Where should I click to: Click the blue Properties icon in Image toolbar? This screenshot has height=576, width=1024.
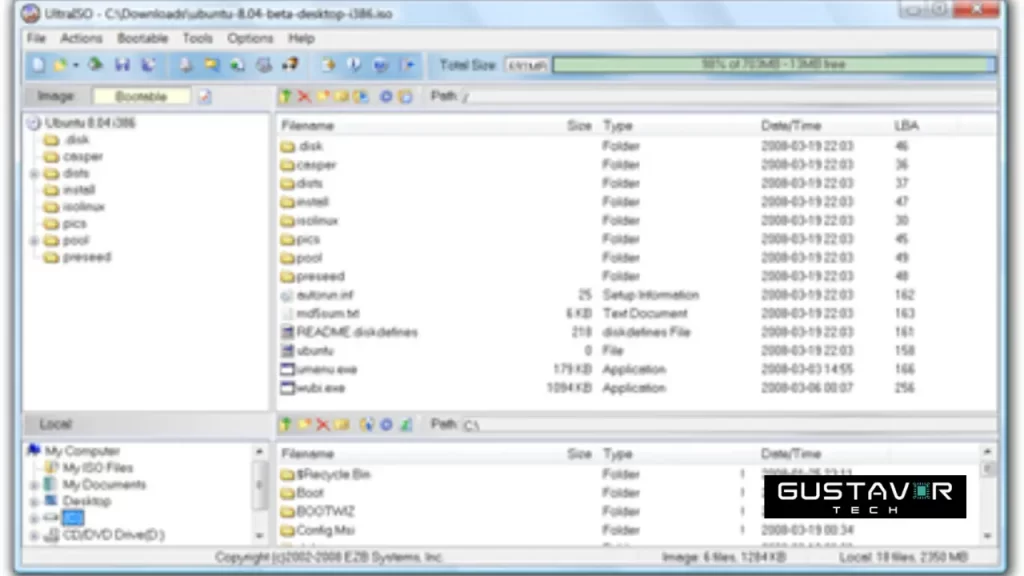(x=386, y=97)
